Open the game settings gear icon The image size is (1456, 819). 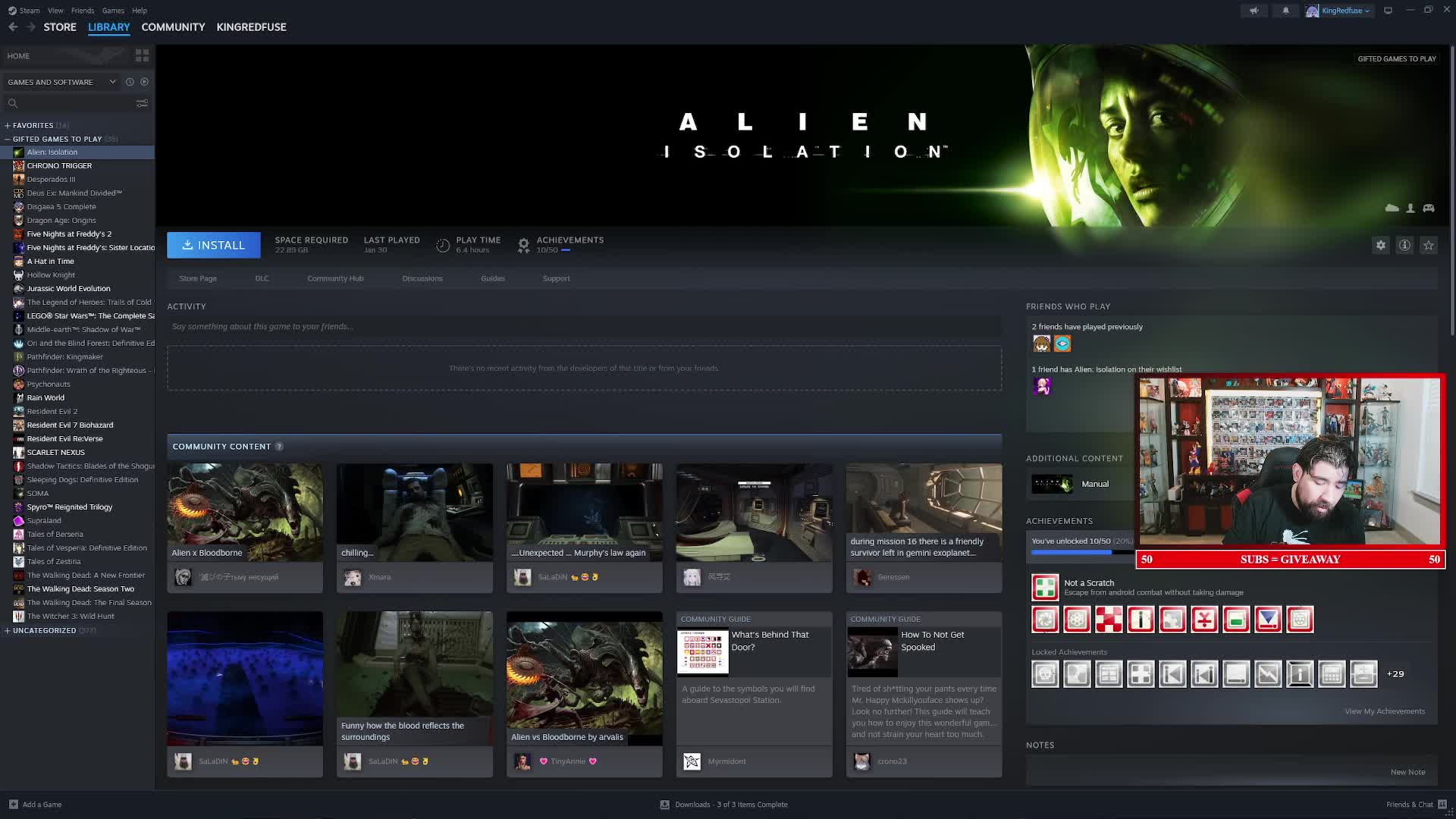coord(1380,245)
